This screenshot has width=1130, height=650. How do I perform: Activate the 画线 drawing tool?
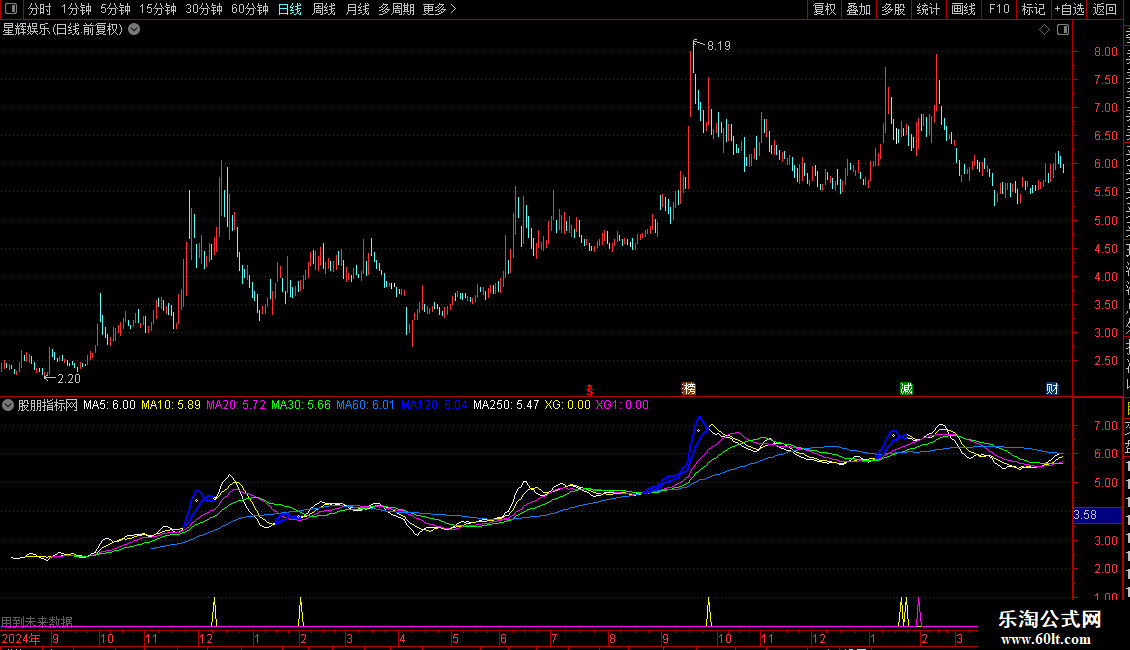coord(964,9)
